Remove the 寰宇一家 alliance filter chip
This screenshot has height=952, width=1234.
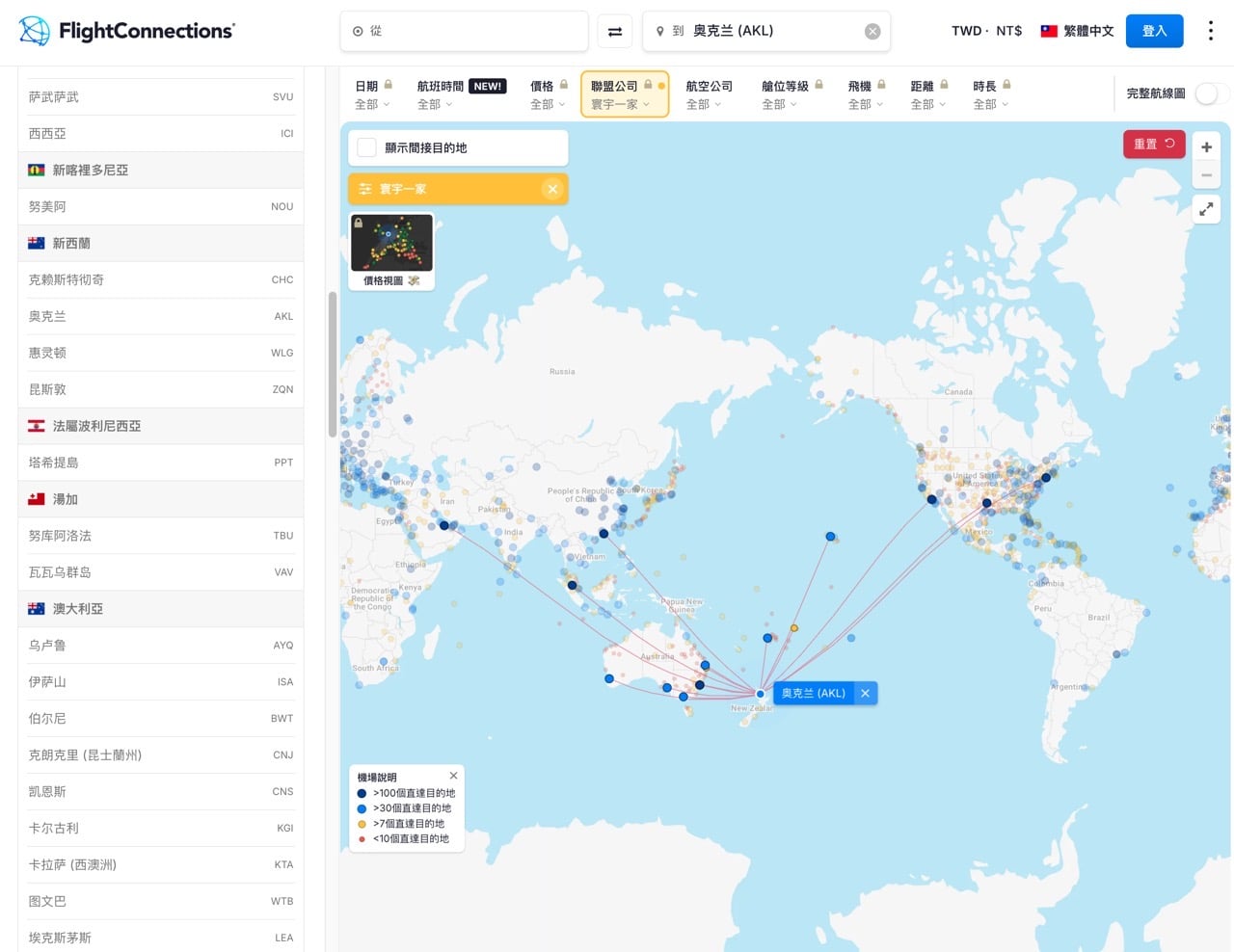point(552,189)
